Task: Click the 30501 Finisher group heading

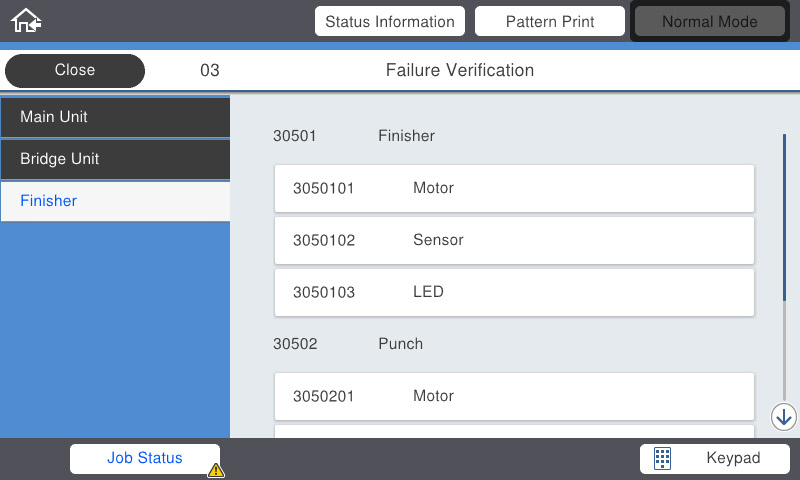Action: point(354,136)
